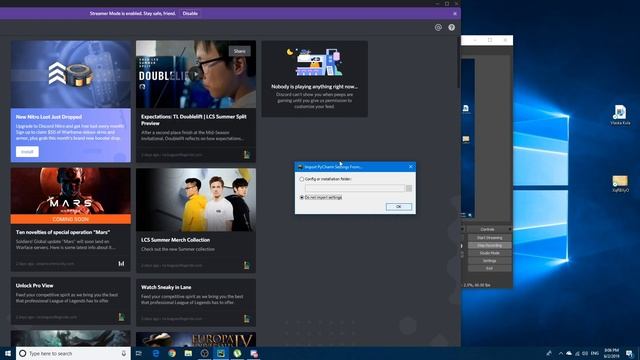Open the mentions icon next to the help icon
Image resolution: width=640 pixels, height=360 pixels.
pyautogui.click(x=438, y=27)
